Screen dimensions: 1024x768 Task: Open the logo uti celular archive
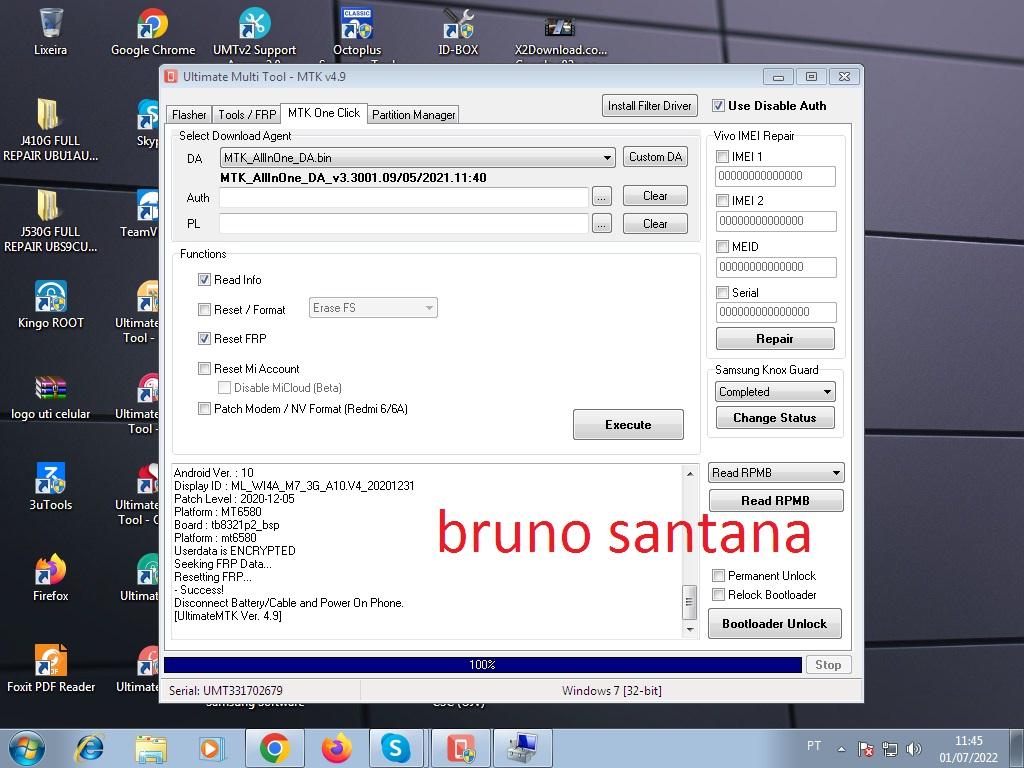pos(50,396)
